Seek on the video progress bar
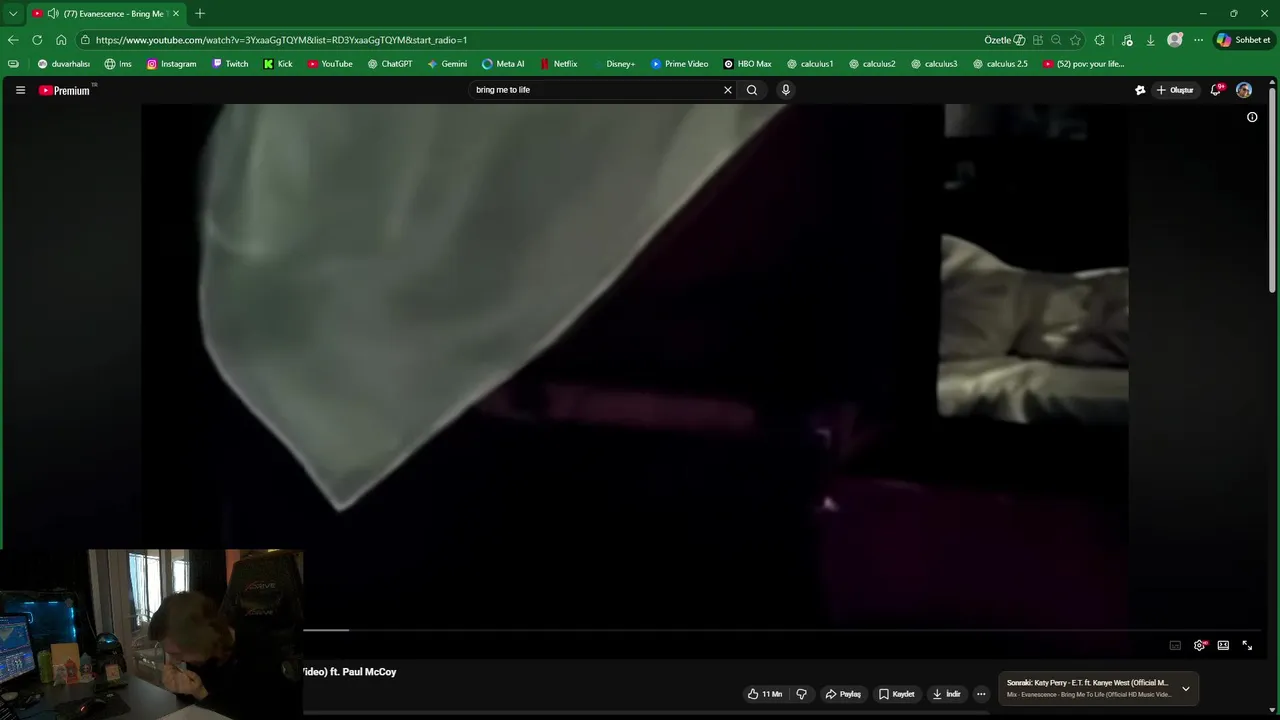 click(783, 630)
